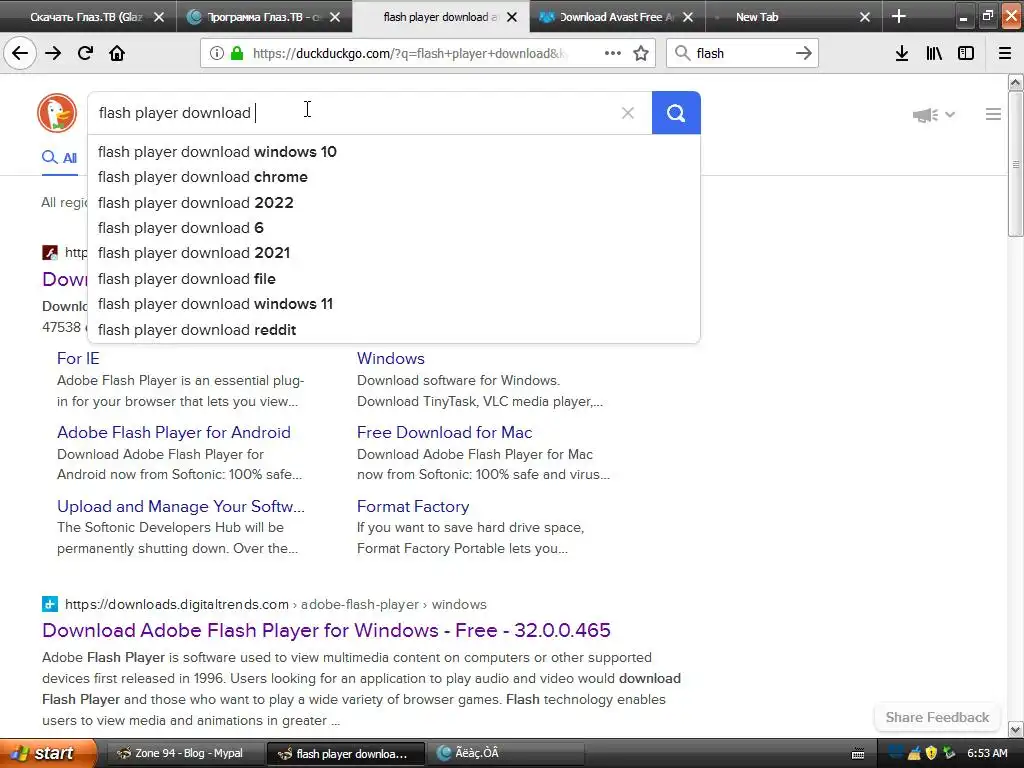Screen dimensions: 1024x768
Task: Open page actions three-dot menu
Action: pos(613,53)
